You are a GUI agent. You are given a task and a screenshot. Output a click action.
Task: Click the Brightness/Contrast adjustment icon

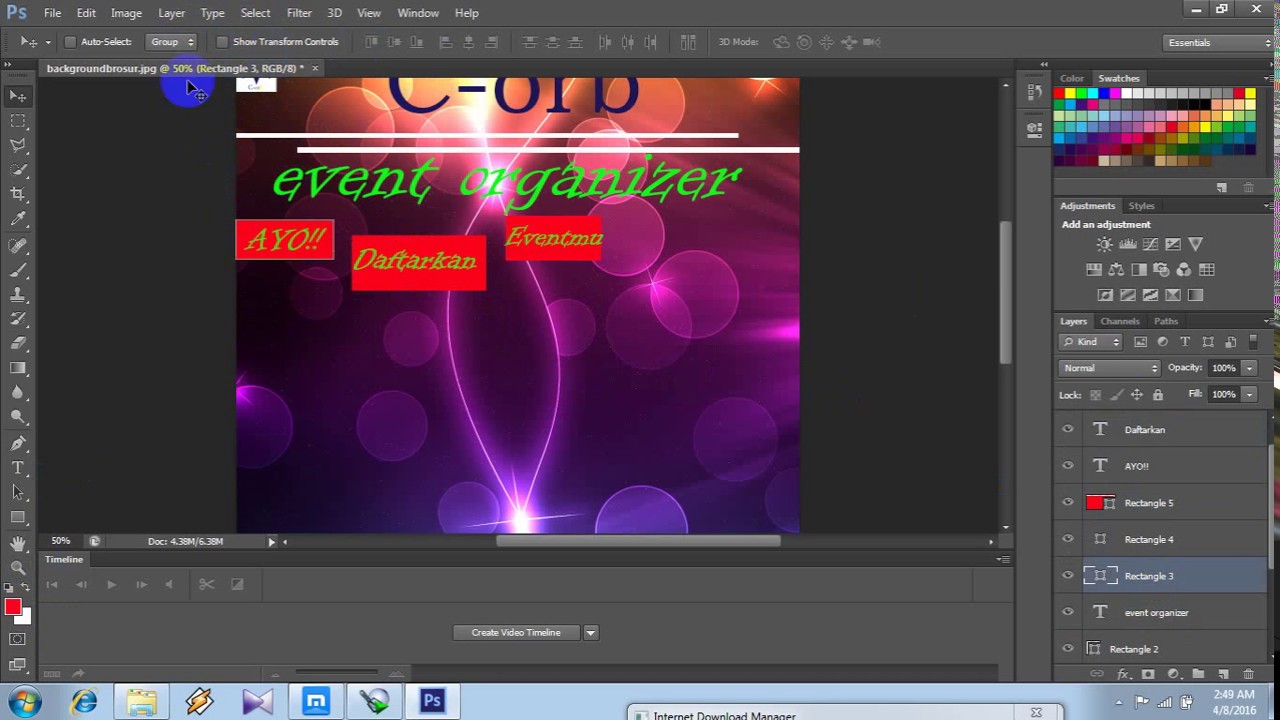coord(1105,244)
